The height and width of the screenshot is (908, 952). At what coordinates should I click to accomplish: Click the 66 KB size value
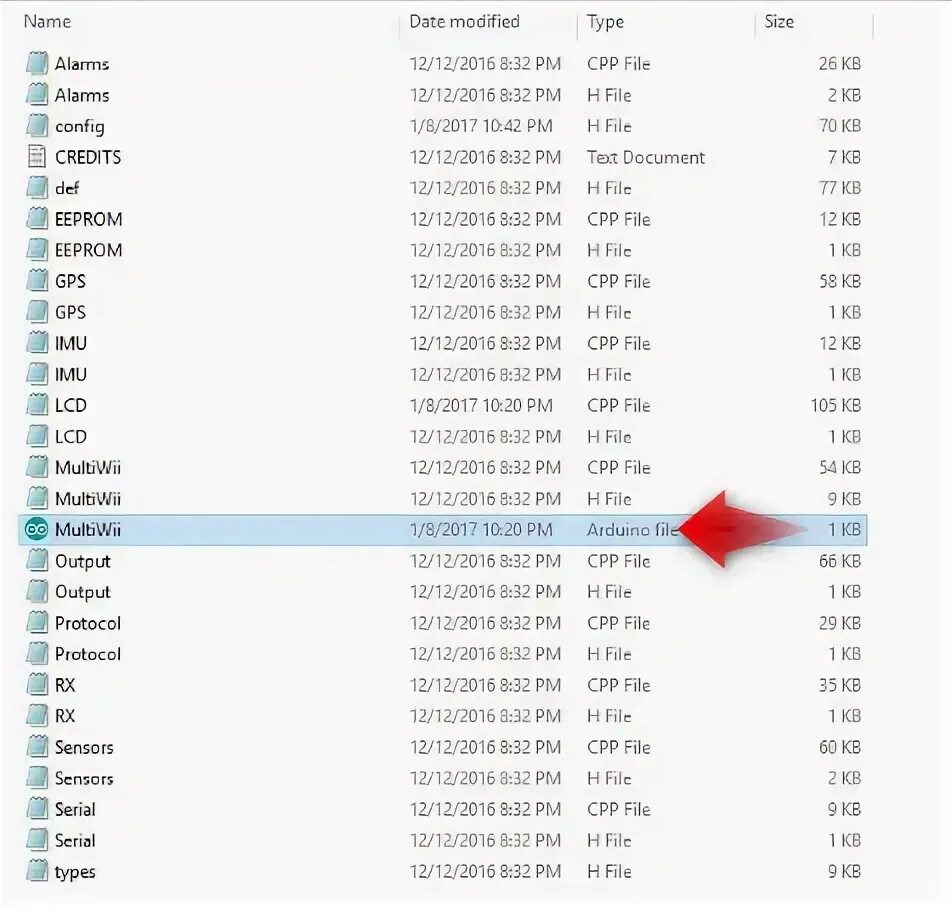pos(840,561)
